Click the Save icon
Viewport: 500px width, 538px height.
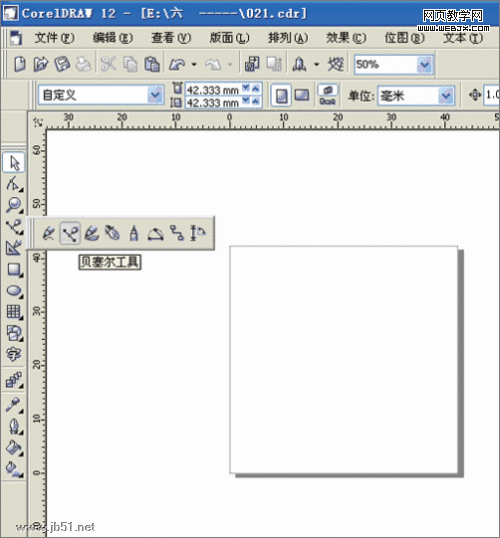coord(62,64)
